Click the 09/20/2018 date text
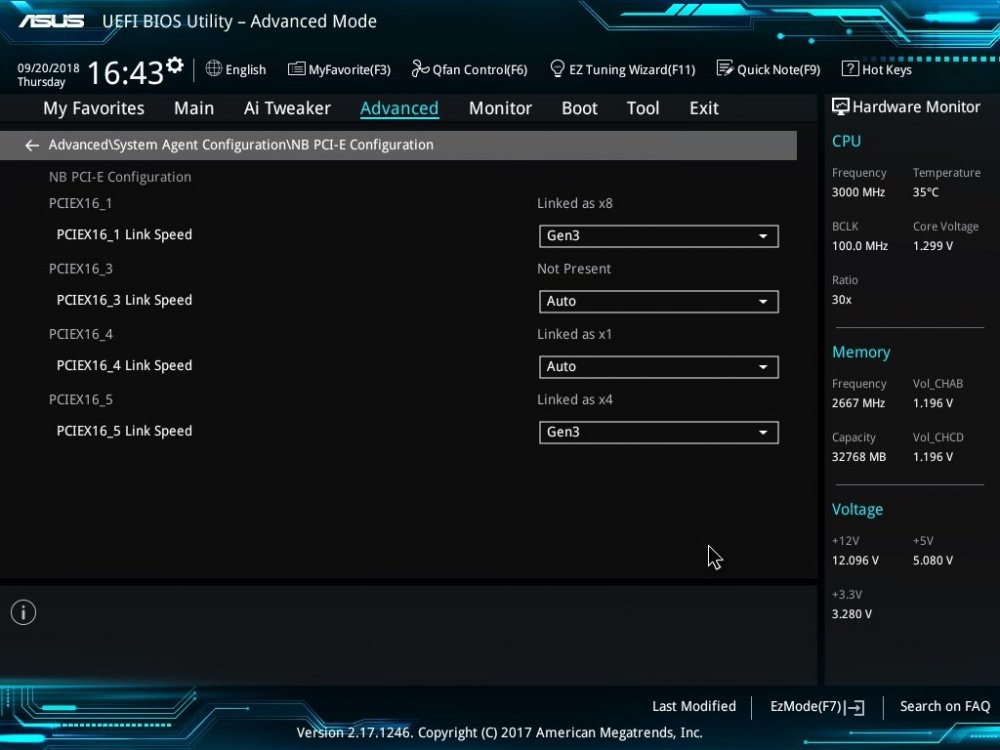Viewport: 1000px width, 750px height. pyautogui.click(x=48, y=68)
